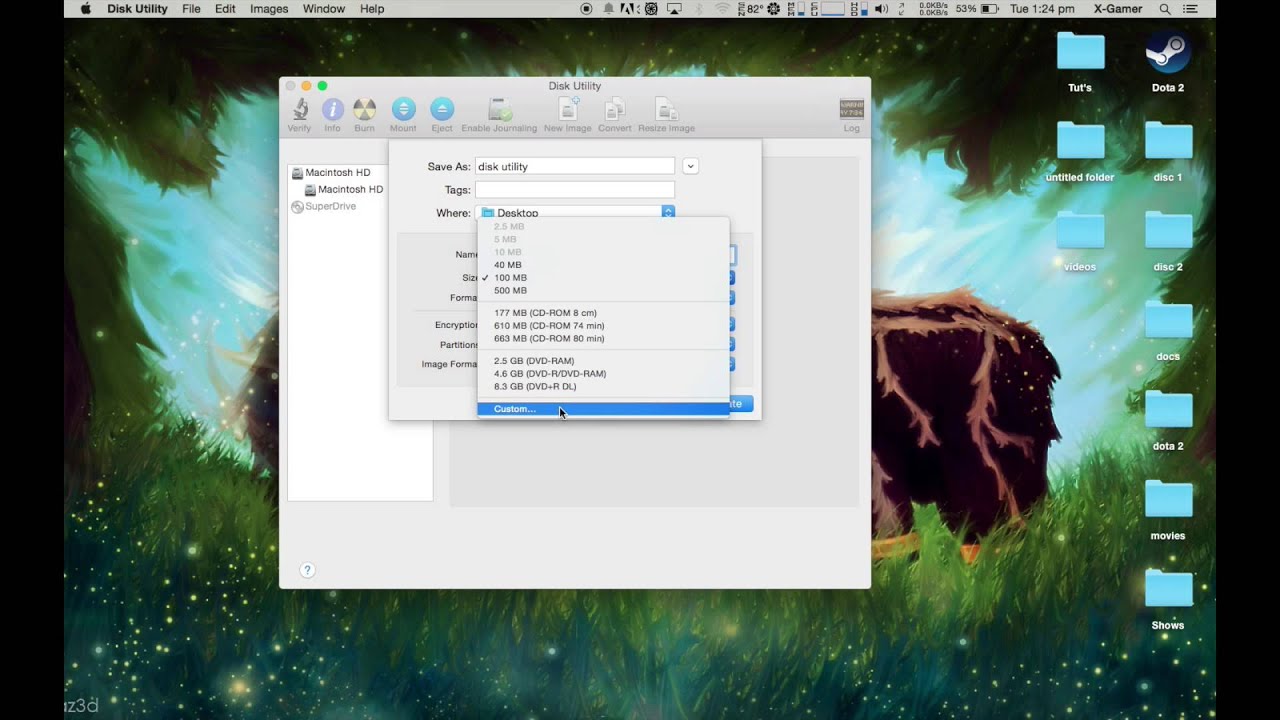
Task: Click the volume icon in menu bar
Action: (881, 9)
